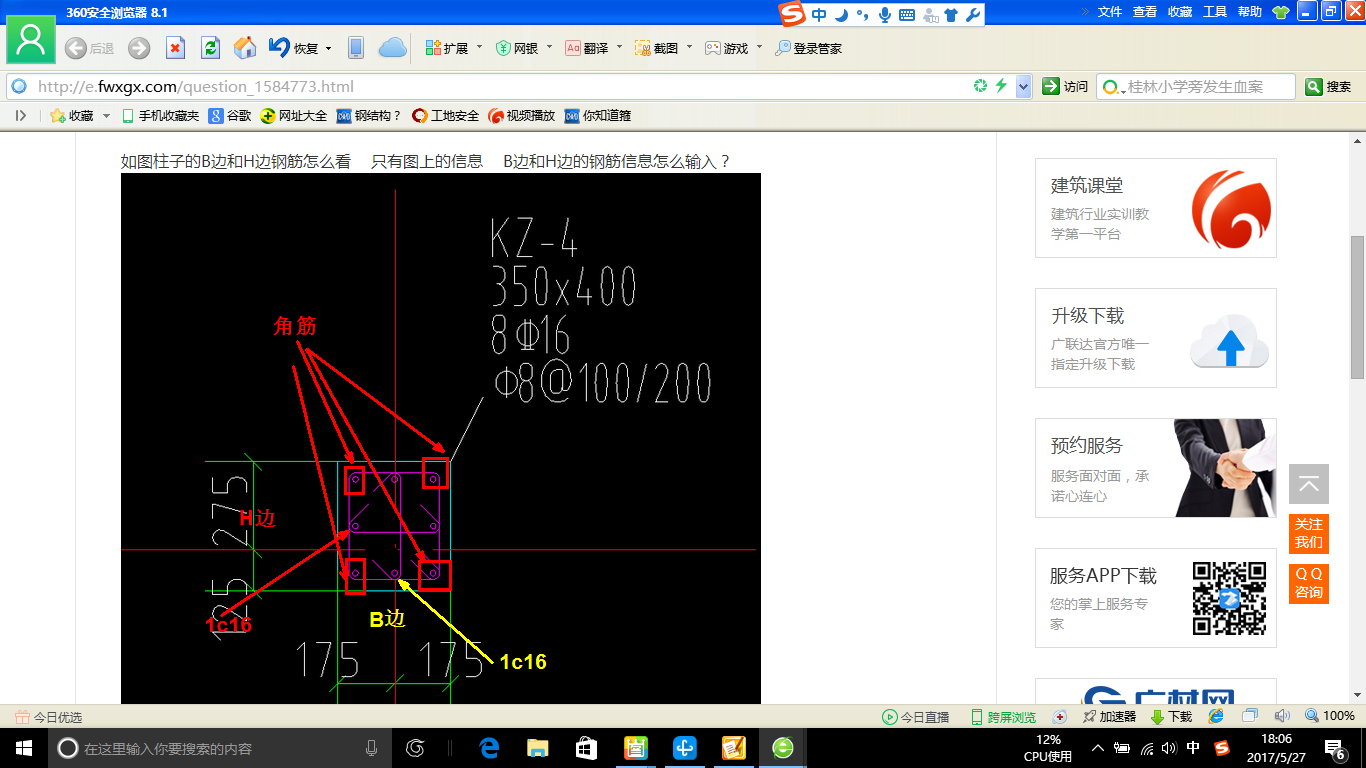Expand the 收藏 bookmarks dropdown arrow
The width and height of the screenshot is (1366, 768).
106,116
